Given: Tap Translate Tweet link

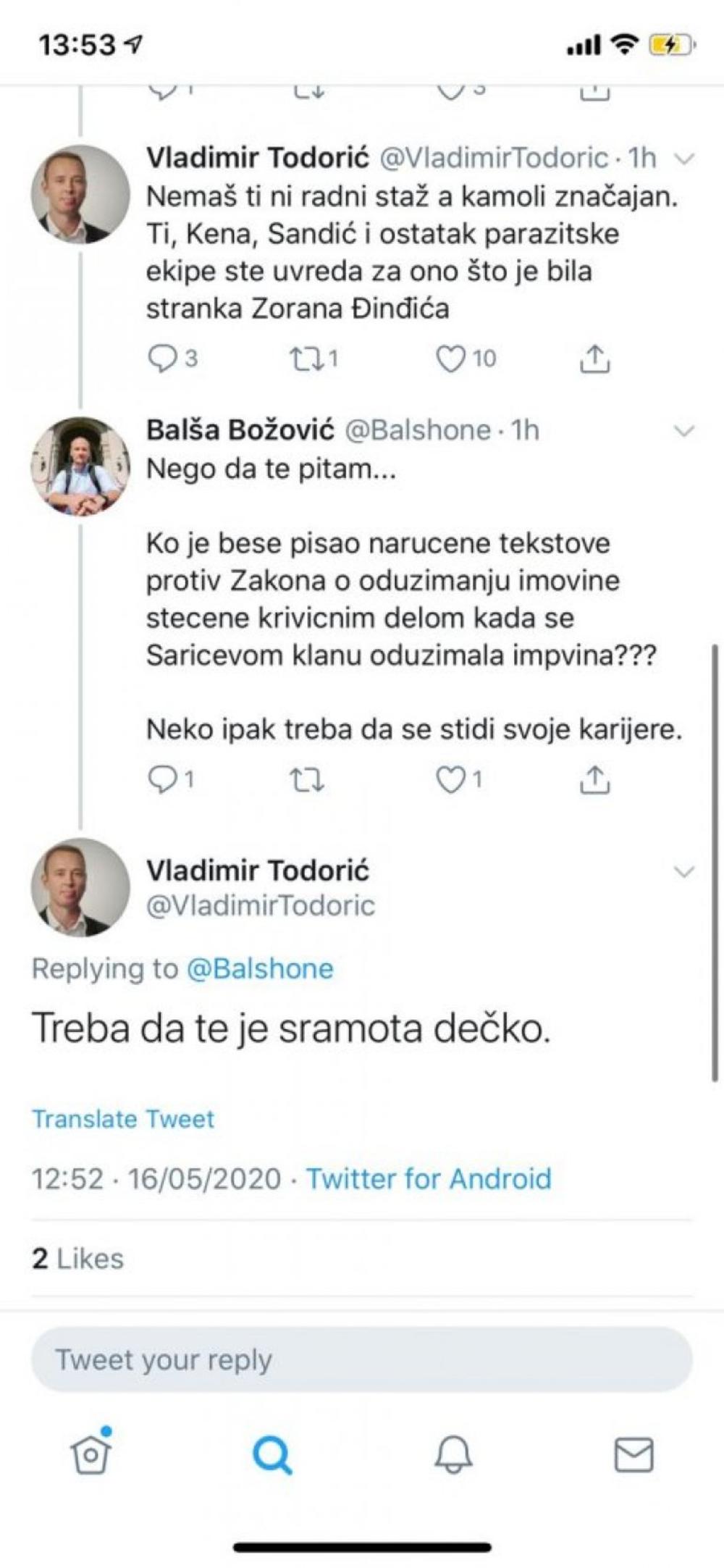Looking at the screenshot, I should [x=123, y=1119].
